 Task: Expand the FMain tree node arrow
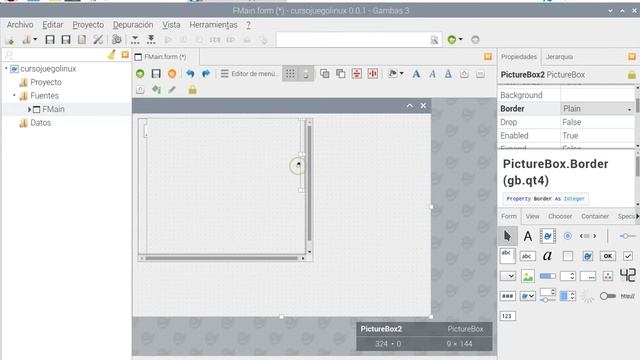tap(29, 109)
